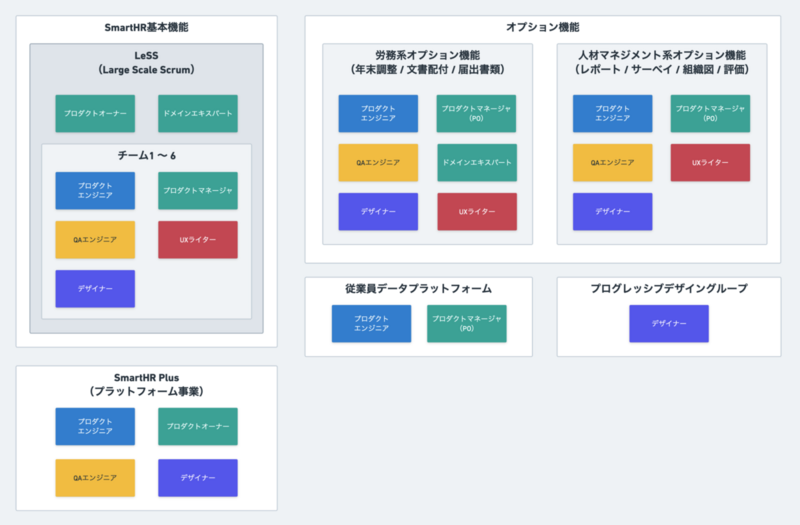Select プロダクトエンジニア box in SmartHR Plus
Screen dimensions: 800x525
(x=95, y=427)
